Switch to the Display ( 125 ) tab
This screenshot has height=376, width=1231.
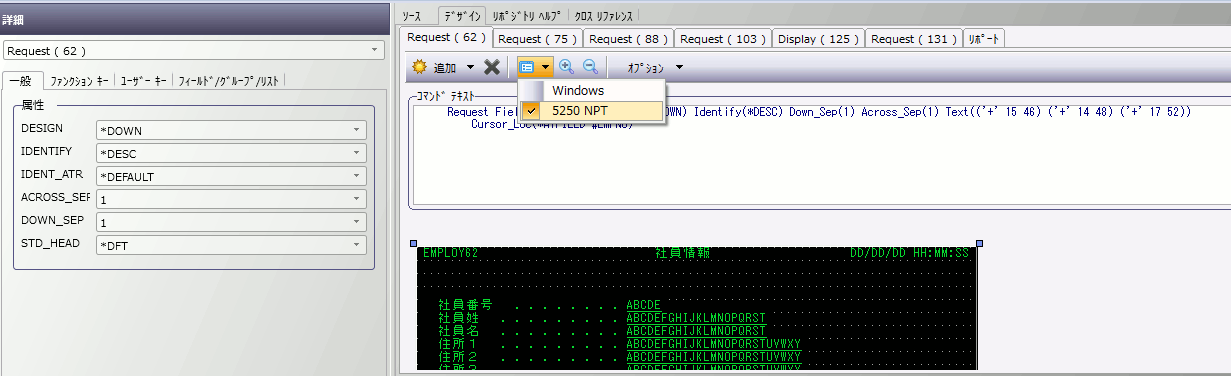pos(818,38)
